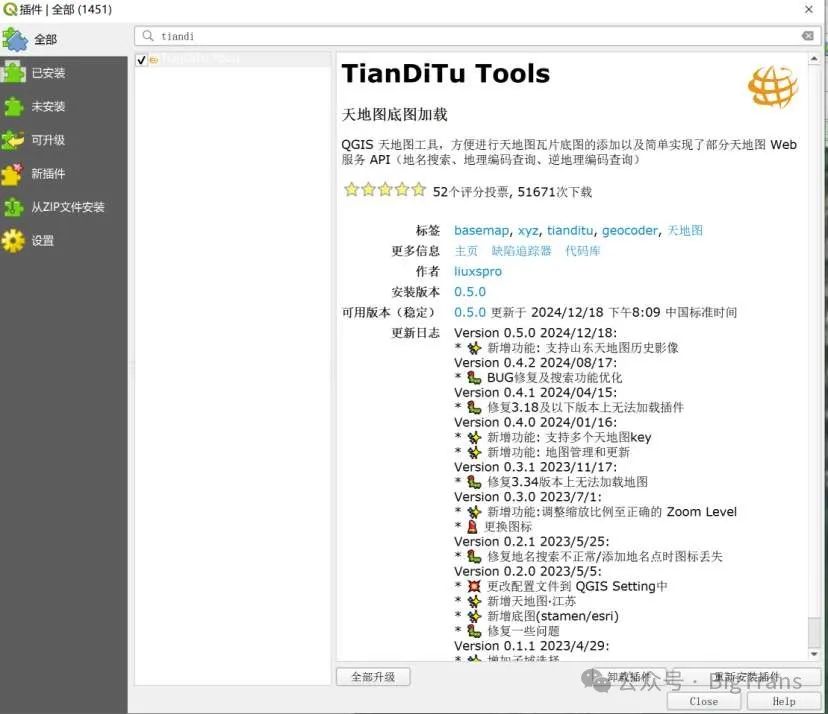Click the 重新安装插件 (Reinstall plugin) button
Viewport: 828px width, 714px height.
747,677
